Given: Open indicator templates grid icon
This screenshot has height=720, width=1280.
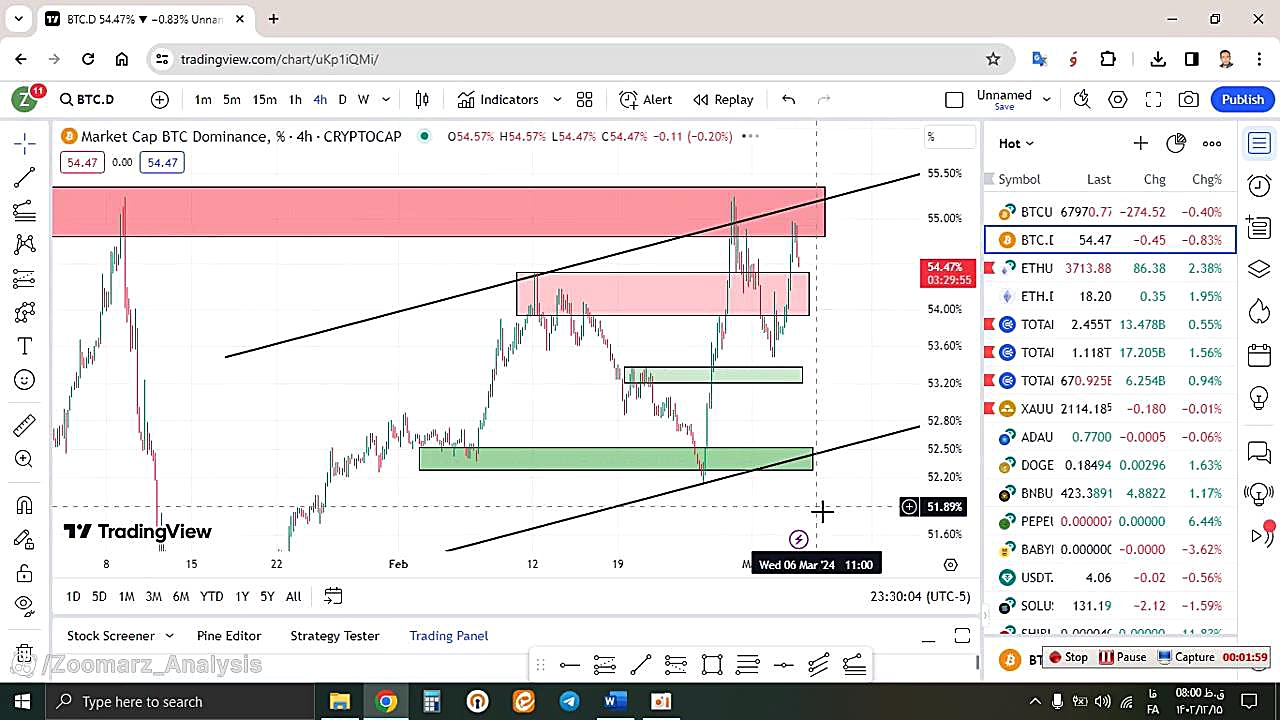Looking at the screenshot, I should tap(584, 99).
